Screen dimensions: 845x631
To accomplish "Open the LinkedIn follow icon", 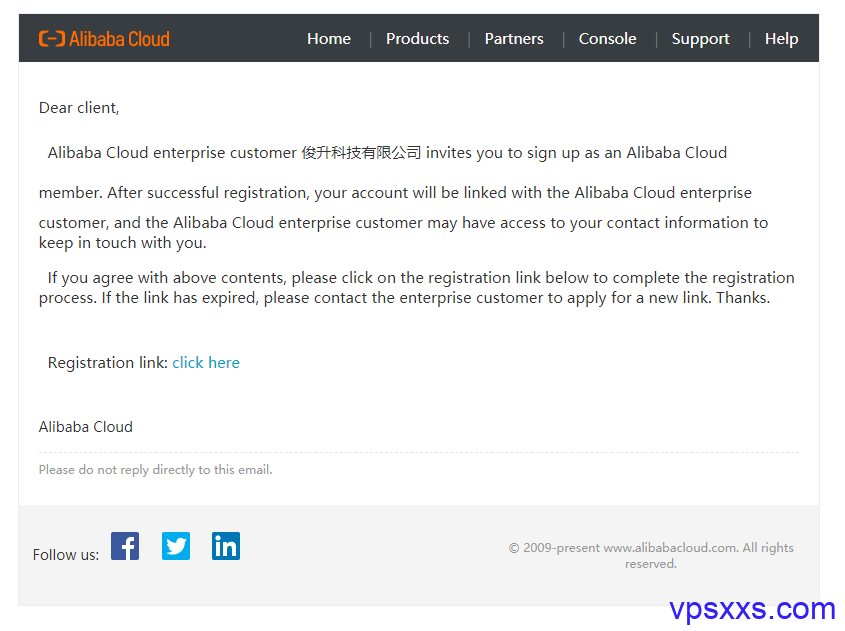I will click(226, 546).
